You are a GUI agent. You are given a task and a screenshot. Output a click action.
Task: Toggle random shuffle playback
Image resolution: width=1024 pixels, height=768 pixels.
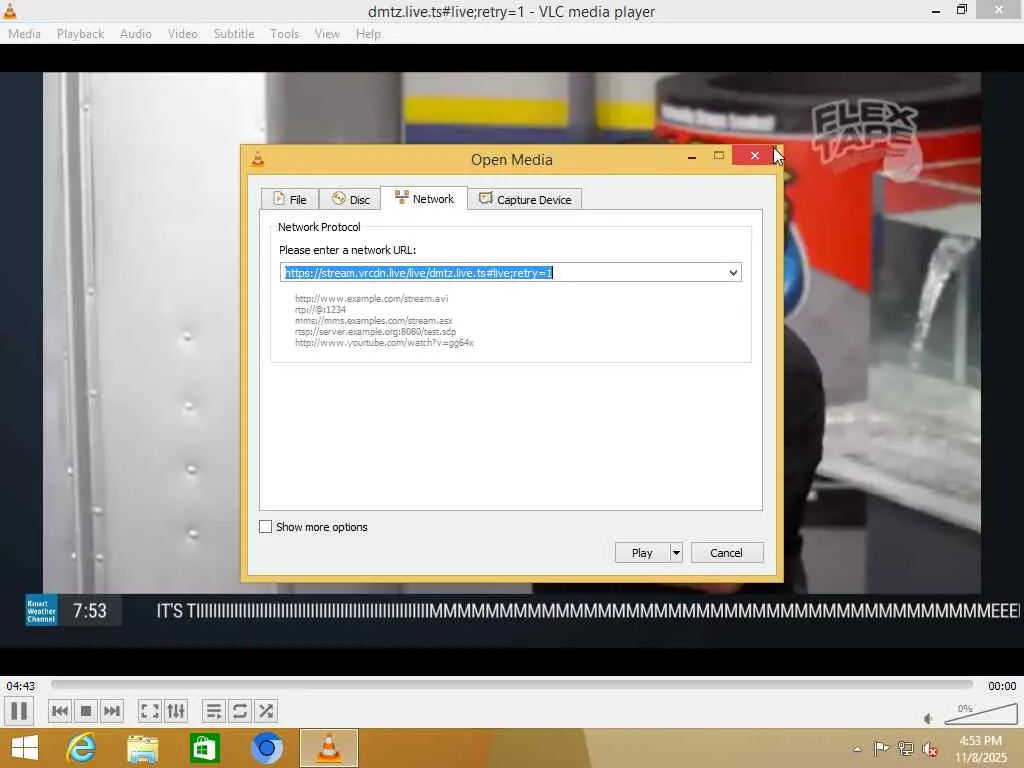click(x=266, y=711)
